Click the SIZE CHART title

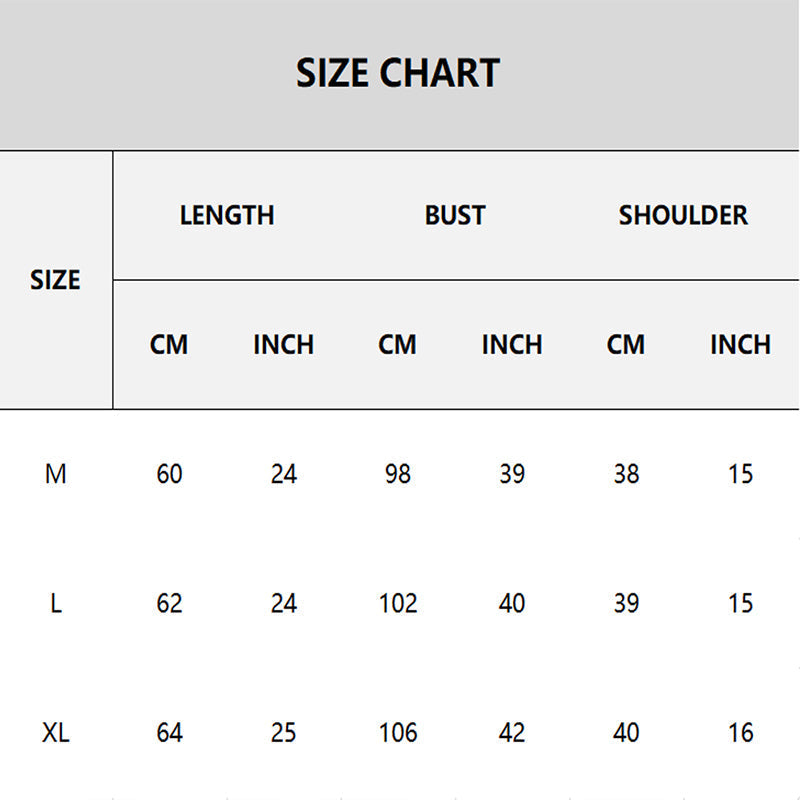(398, 73)
